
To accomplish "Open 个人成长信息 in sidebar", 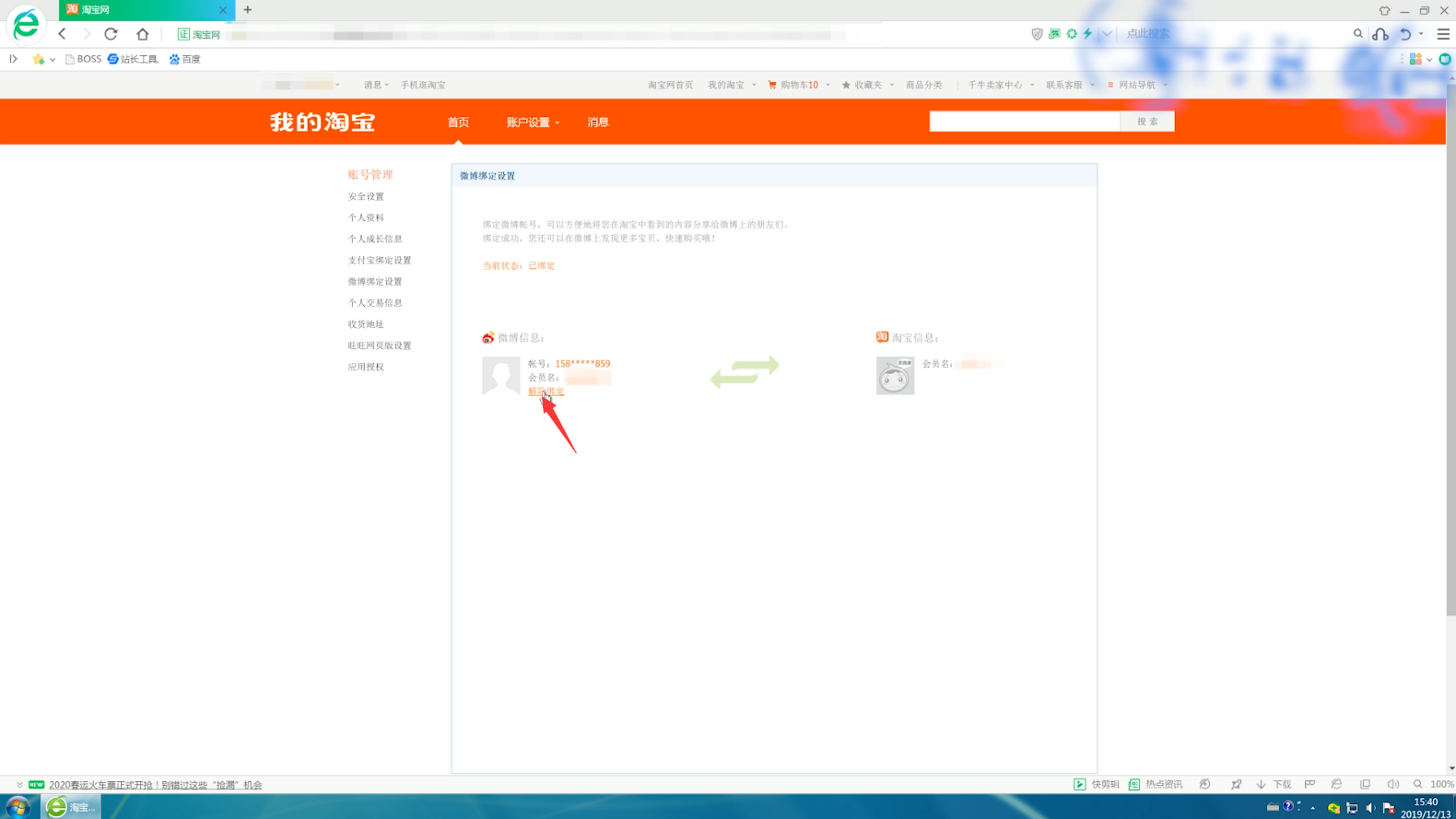I will pos(375,239).
